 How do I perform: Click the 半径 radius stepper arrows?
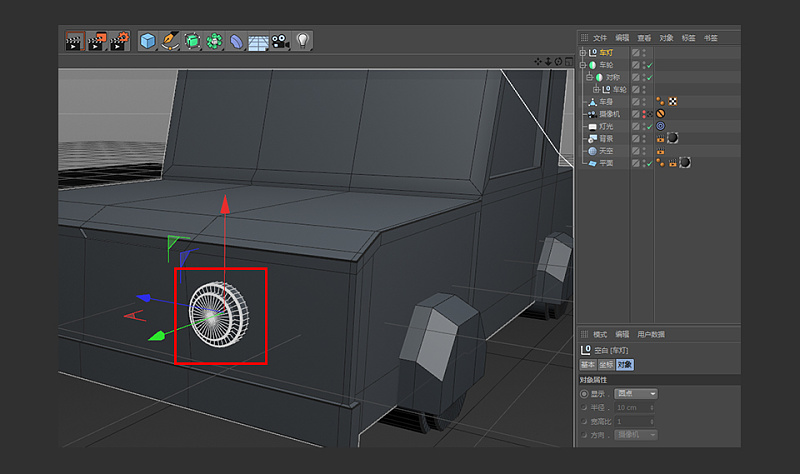pyautogui.click(x=652, y=408)
